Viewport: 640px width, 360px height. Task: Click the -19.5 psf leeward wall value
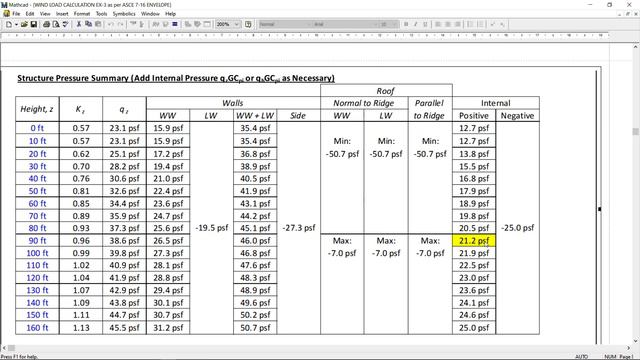[211, 228]
